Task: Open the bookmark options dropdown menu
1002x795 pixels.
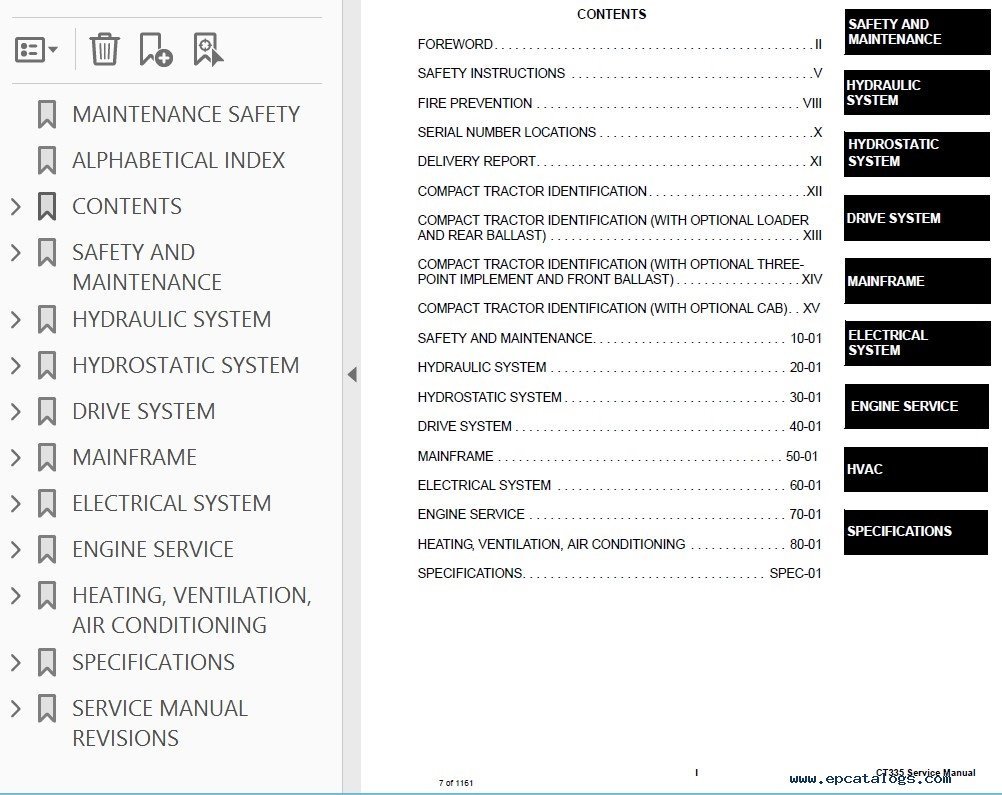Action: [x=37, y=49]
